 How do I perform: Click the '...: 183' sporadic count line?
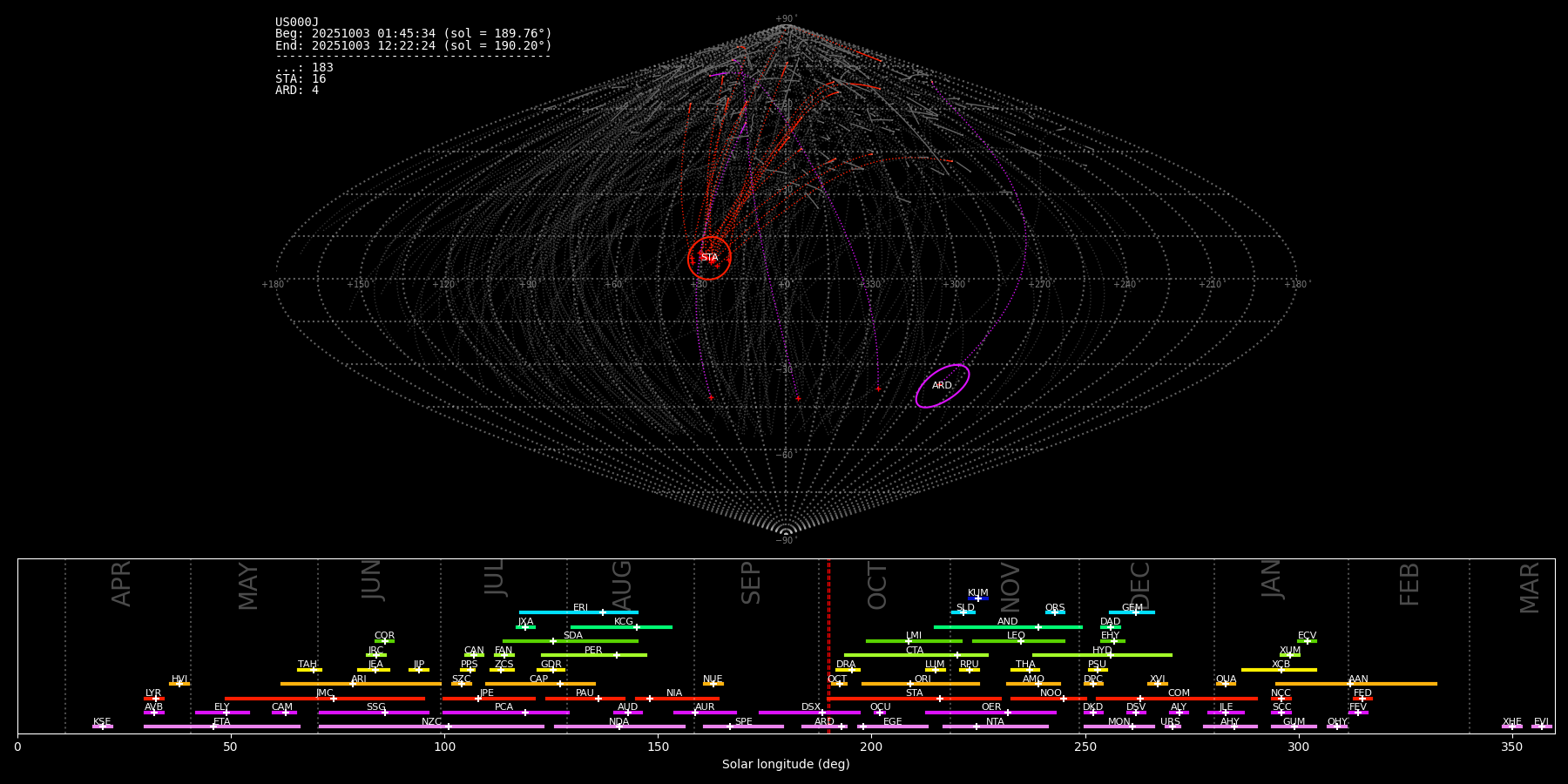[304, 68]
